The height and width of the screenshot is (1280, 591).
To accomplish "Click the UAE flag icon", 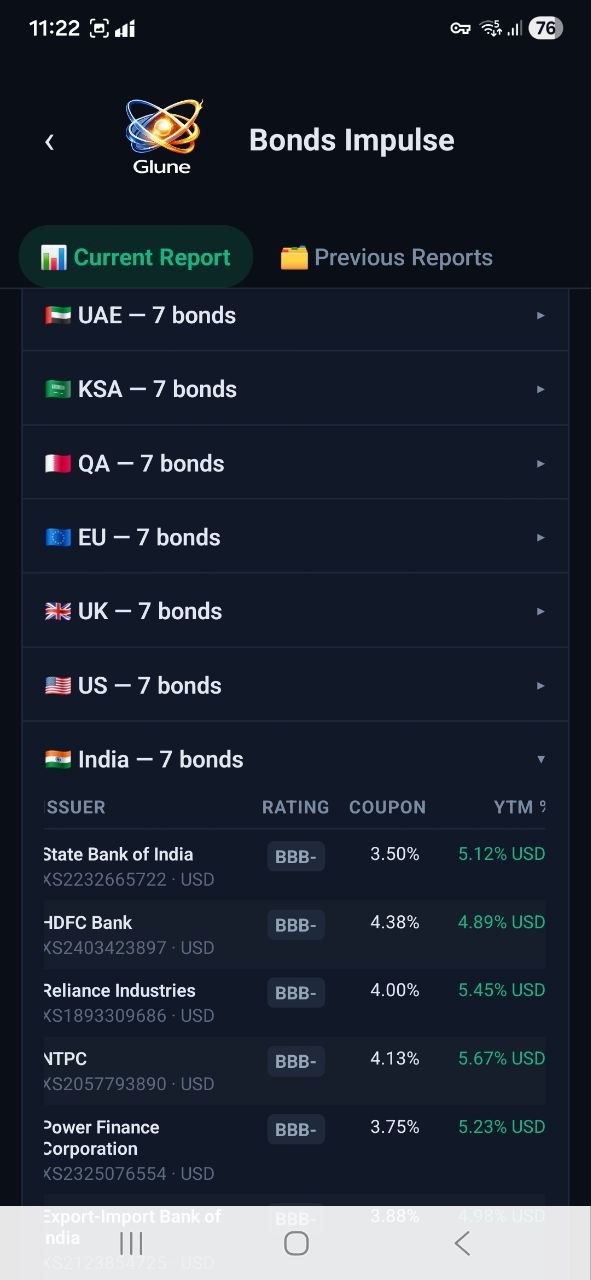I will tap(59, 314).
